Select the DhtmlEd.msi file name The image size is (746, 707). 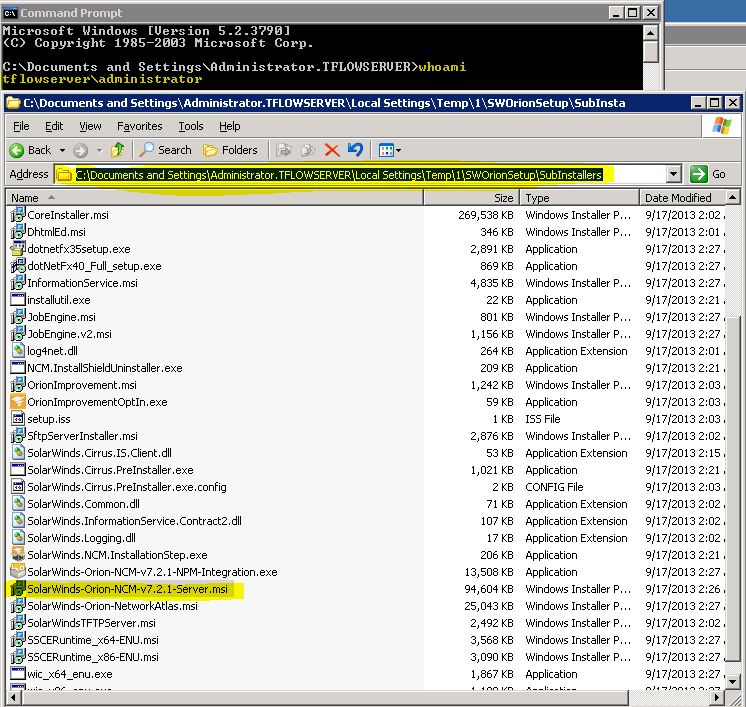[x=56, y=232]
